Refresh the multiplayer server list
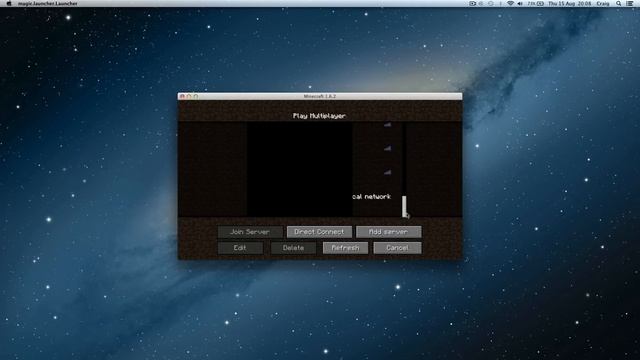Image resolution: width=640 pixels, height=360 pixels. pos(345,248)
